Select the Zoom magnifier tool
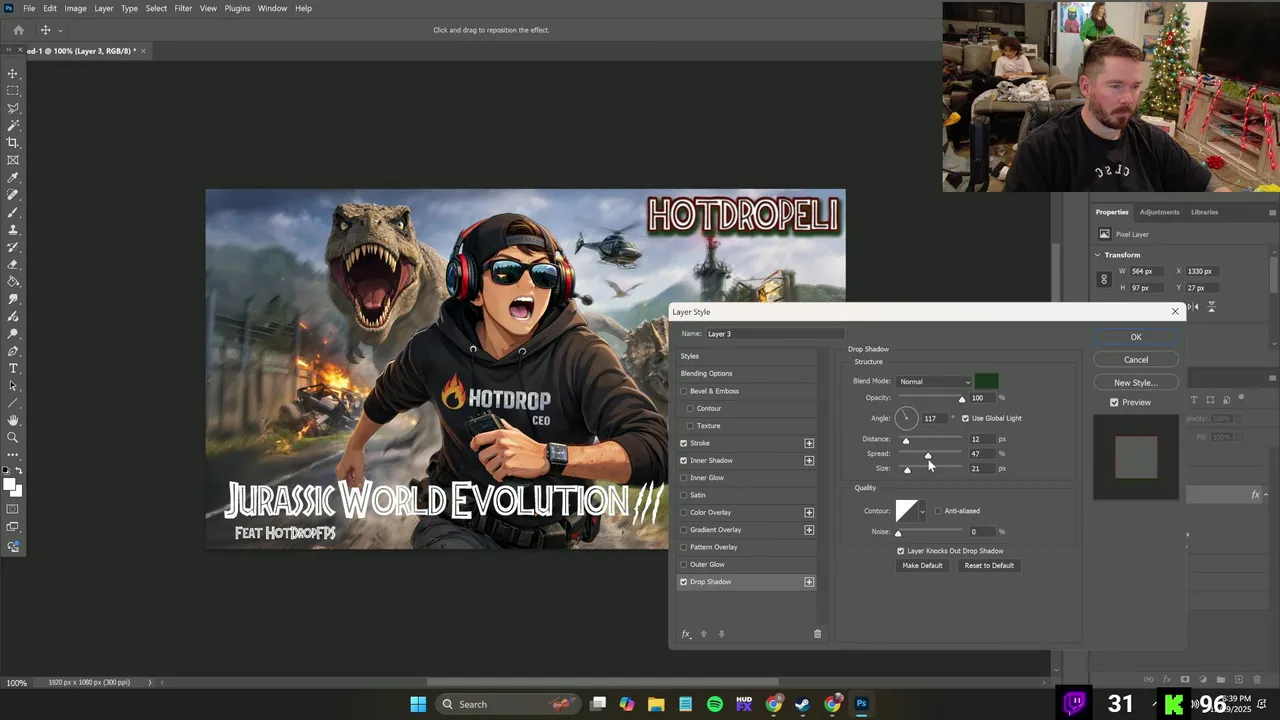 pos(13,438)
